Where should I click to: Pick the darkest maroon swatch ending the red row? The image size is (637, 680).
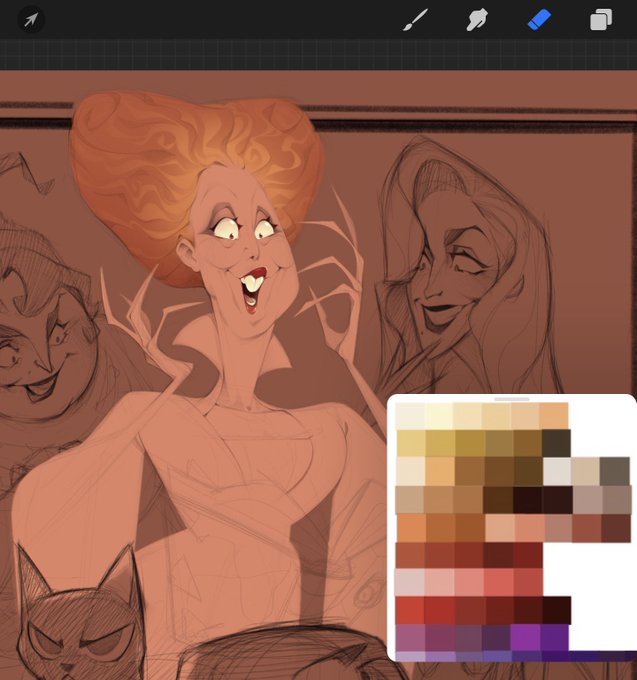[x=556, y=610]
